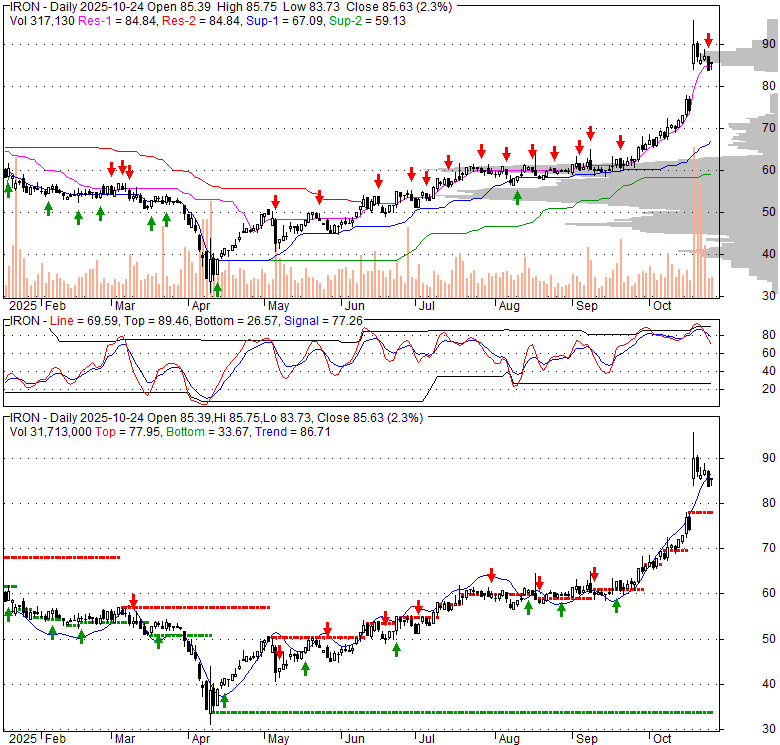Click red down arrow in late July, lower chart
The image size is (780, 745).
pos(492,574)
